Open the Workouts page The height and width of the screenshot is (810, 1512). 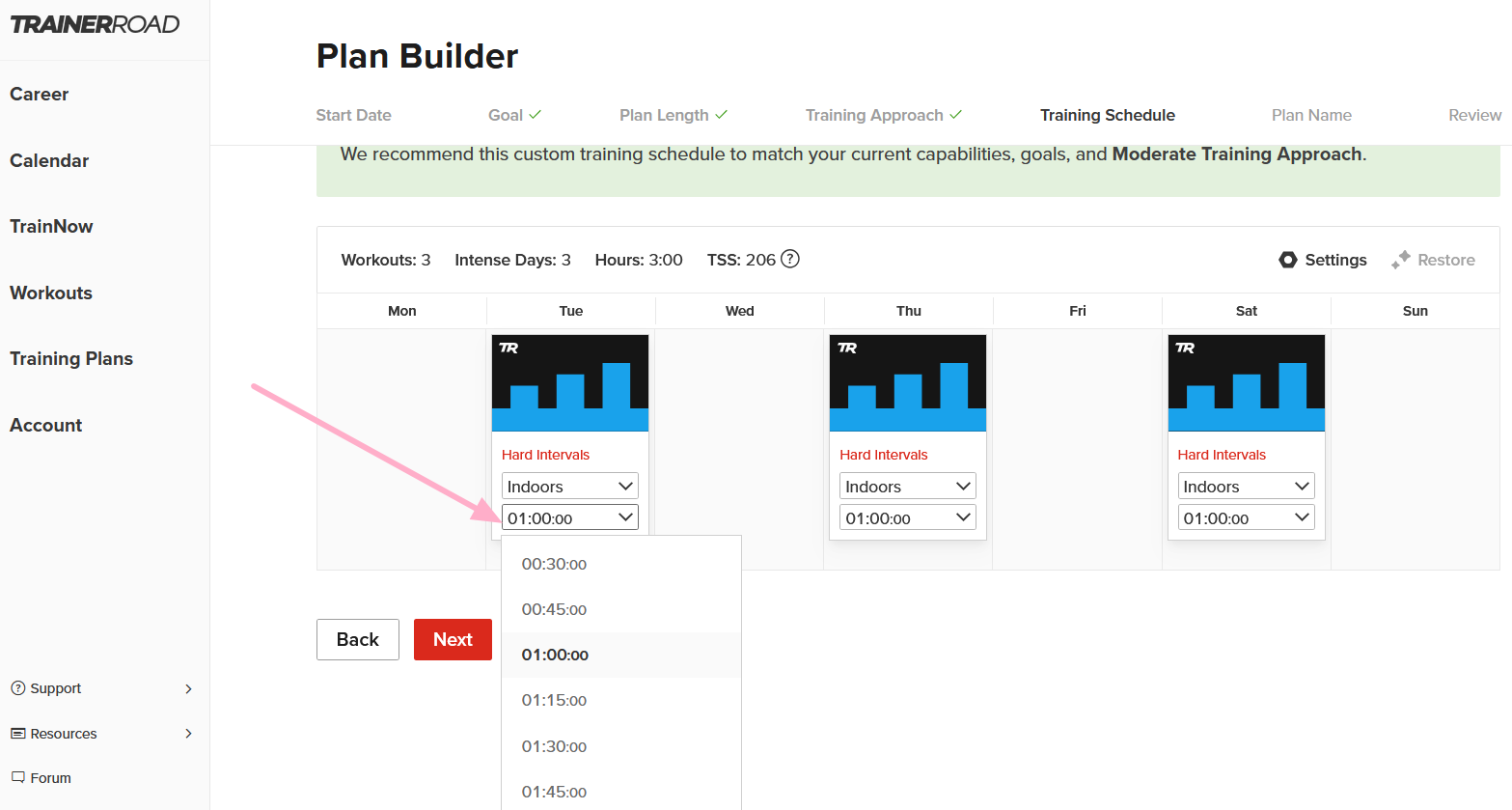click(51, 293)
